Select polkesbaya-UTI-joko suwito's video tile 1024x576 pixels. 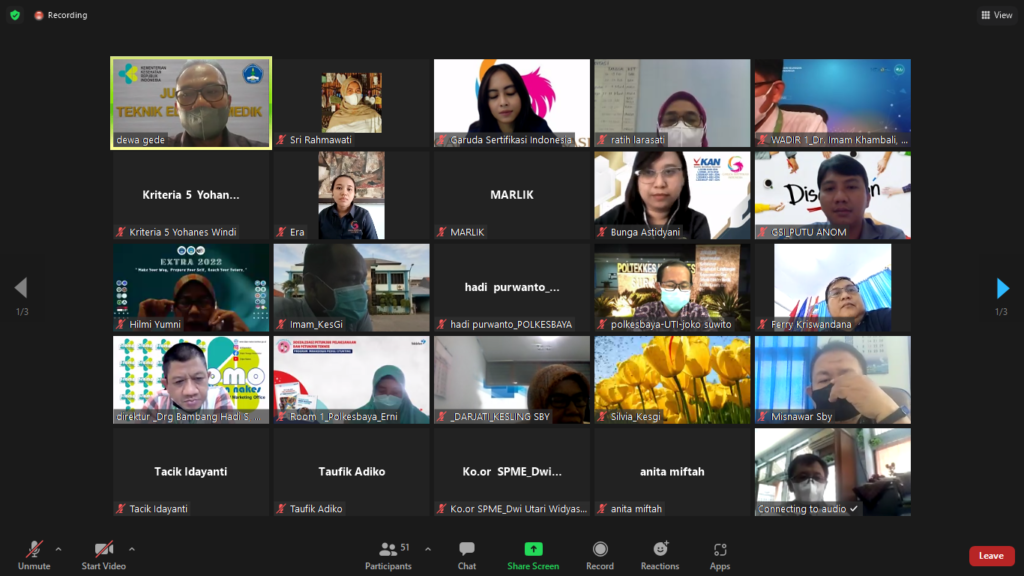tap(672, 287)
